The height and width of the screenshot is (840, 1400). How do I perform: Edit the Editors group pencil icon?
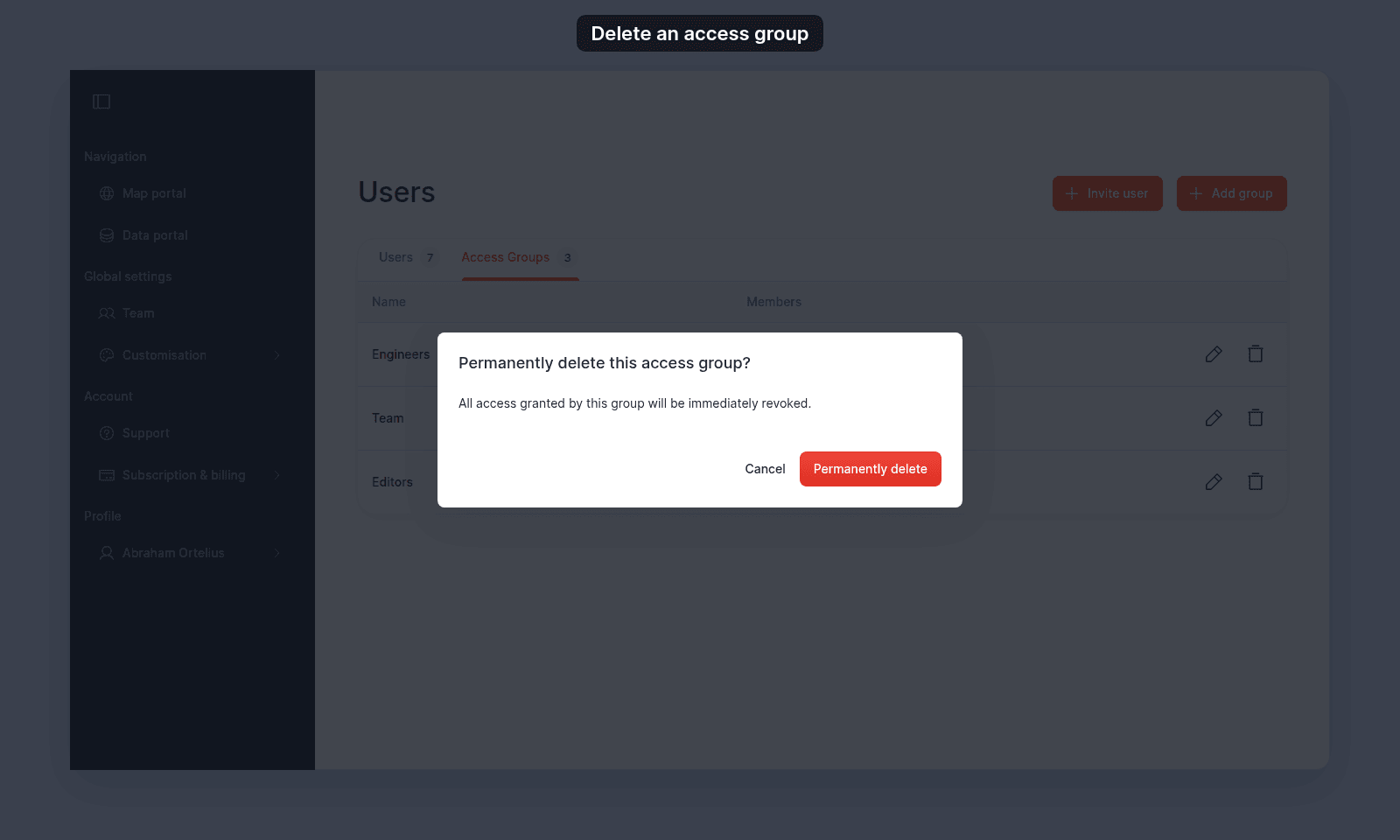click(x=1214, y=482)
